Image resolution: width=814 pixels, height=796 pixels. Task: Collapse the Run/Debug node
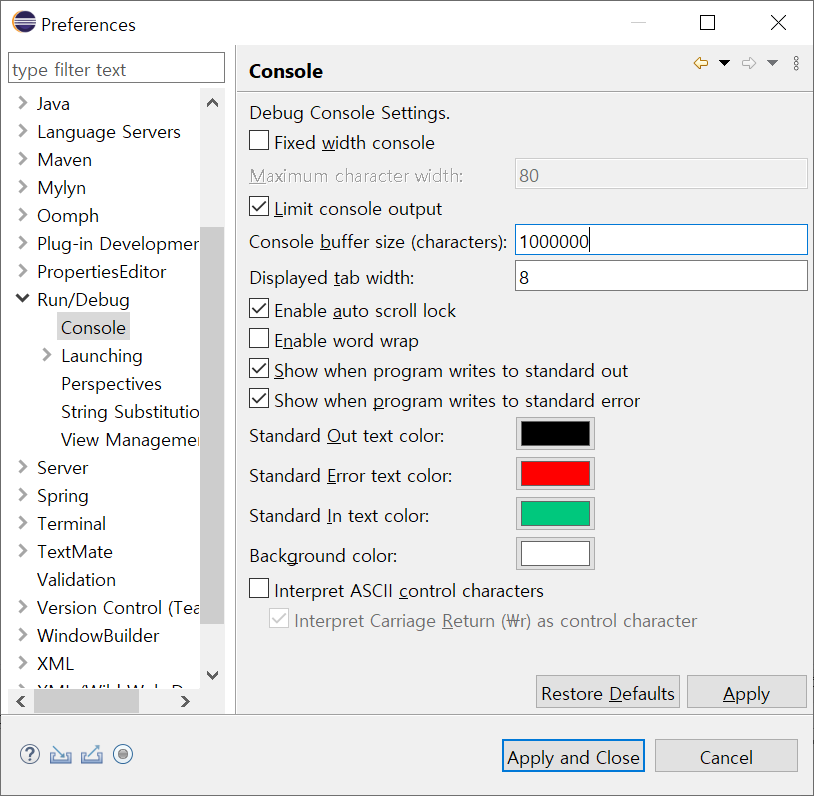tap(22, 299)
